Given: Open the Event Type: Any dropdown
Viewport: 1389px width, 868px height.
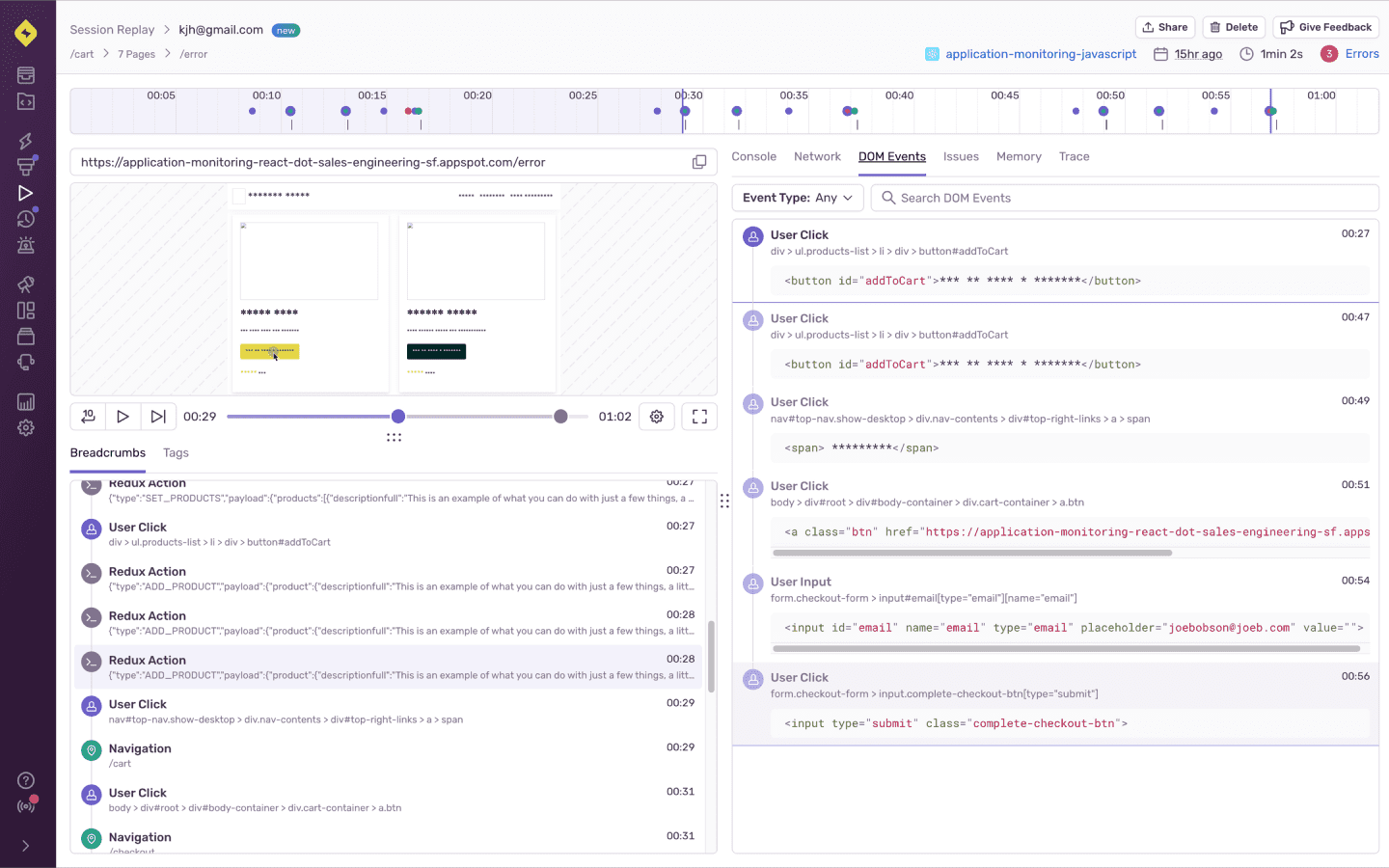Looking at the screenshot, I should 798,198.
